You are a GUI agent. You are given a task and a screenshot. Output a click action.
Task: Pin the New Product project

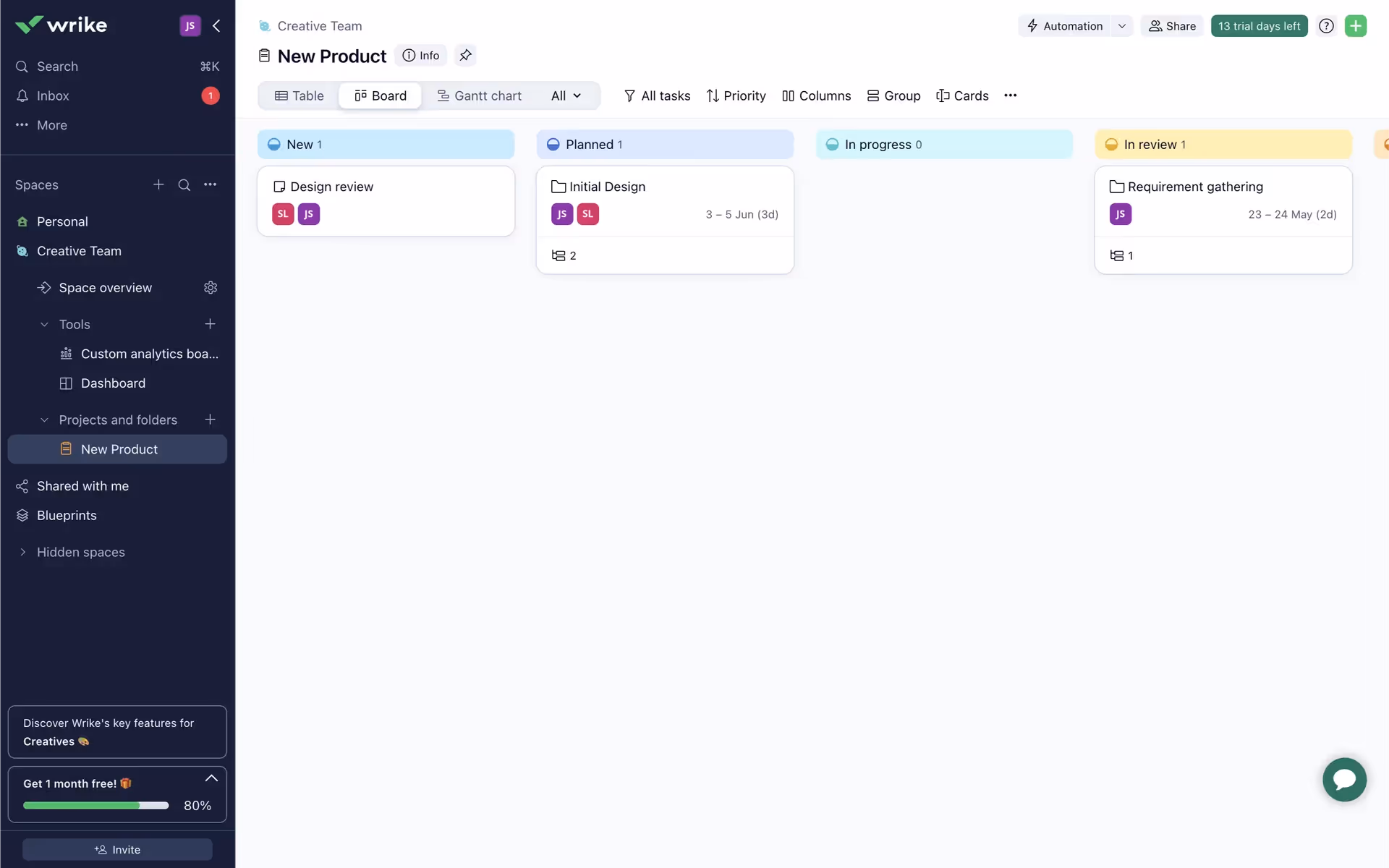[x=465, y=55]
